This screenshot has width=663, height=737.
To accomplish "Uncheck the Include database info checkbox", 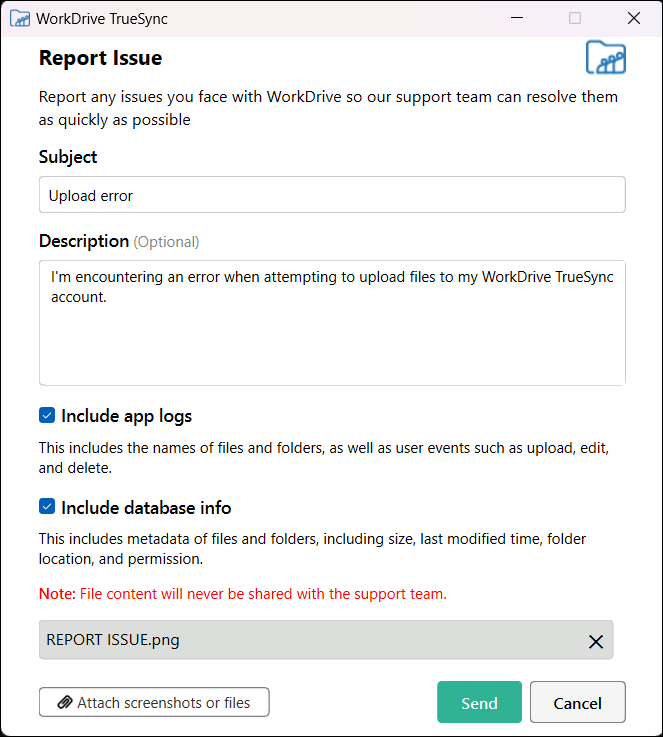I will coord(47,507).
